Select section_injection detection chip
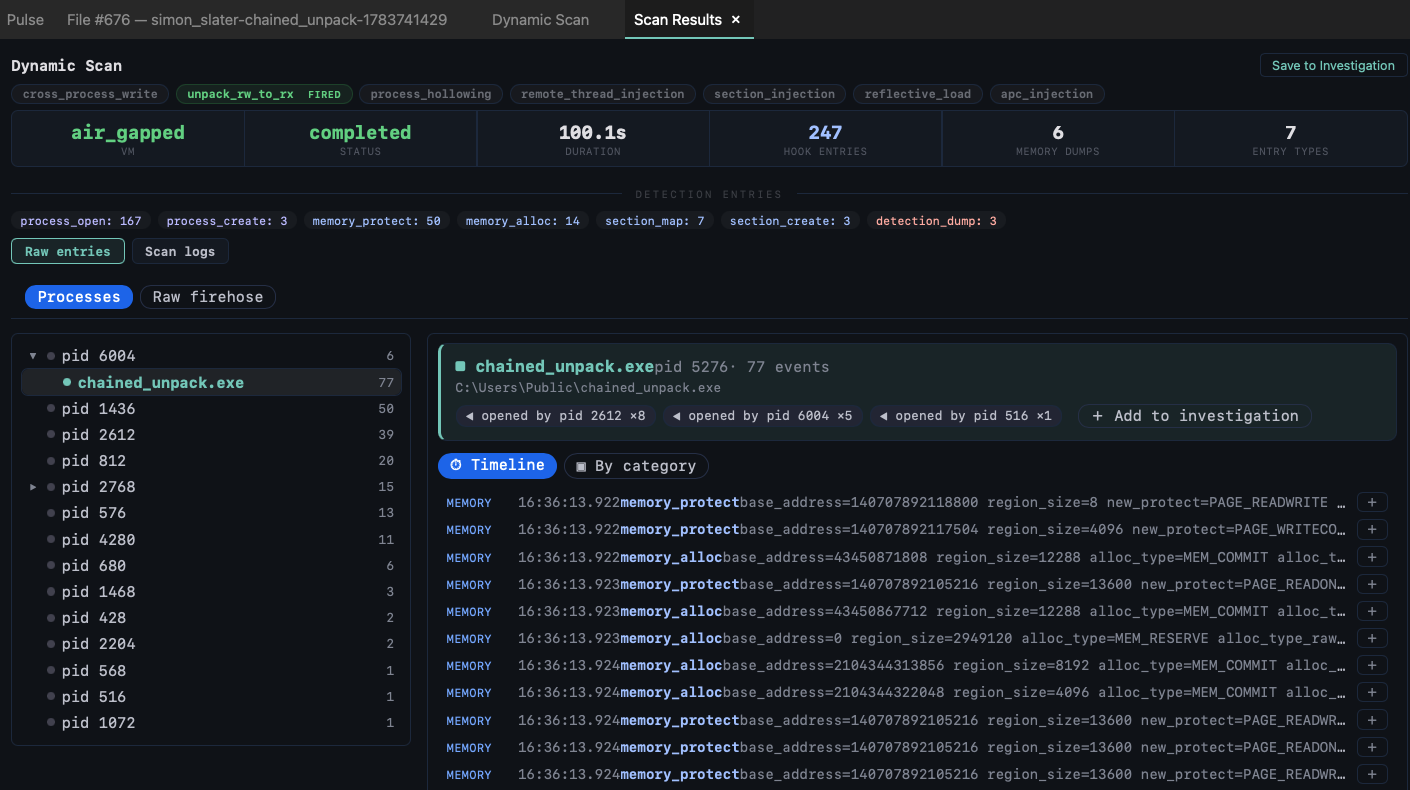The height and width of the screenshot is (790, 1410). click(775, 94)
